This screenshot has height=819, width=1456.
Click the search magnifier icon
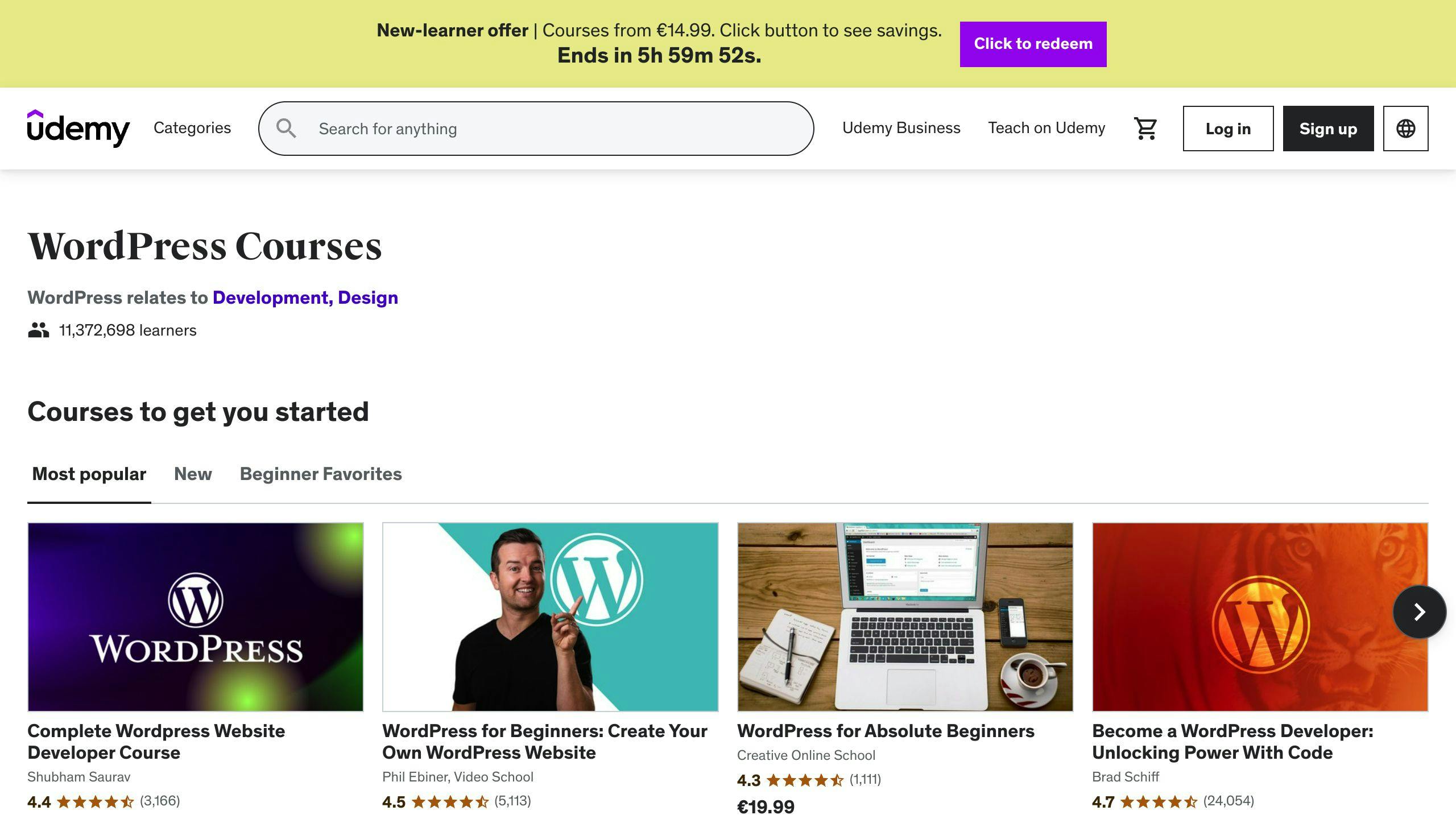287,129
